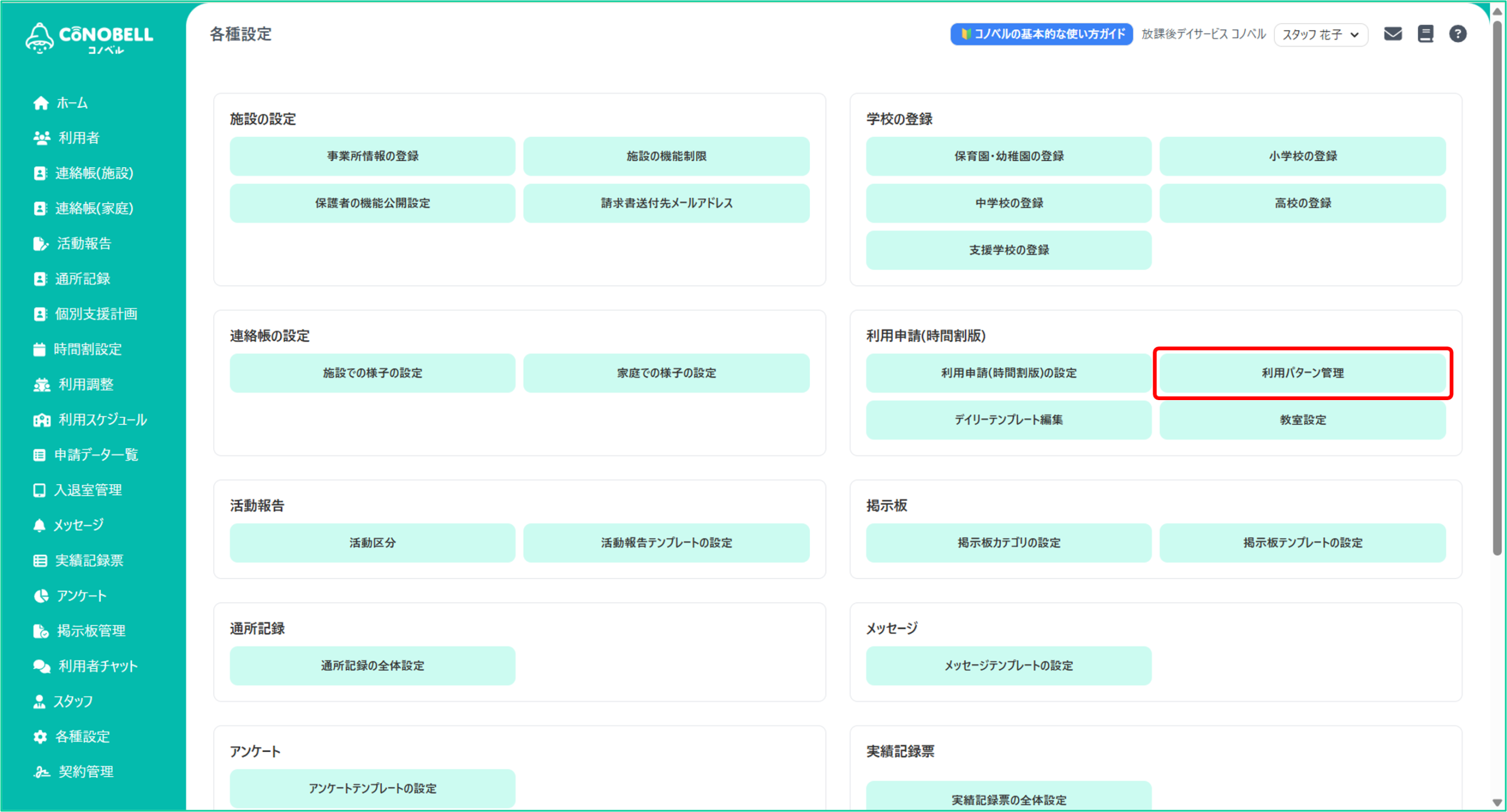
Task: Select 時間割設定 in the sidebar
Action: (x=87, y=350)
